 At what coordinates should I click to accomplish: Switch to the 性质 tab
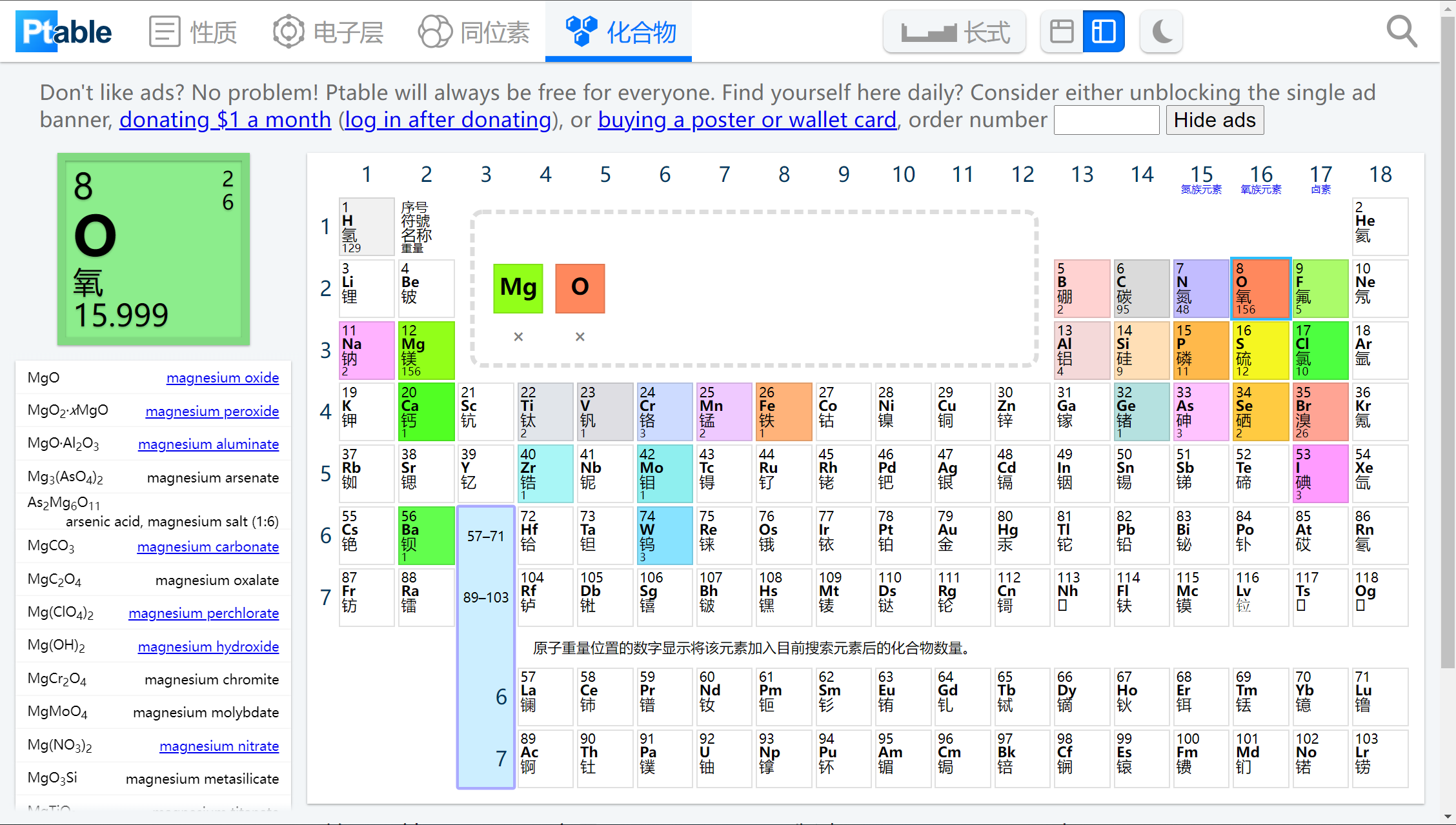click(x=192, y=30)
